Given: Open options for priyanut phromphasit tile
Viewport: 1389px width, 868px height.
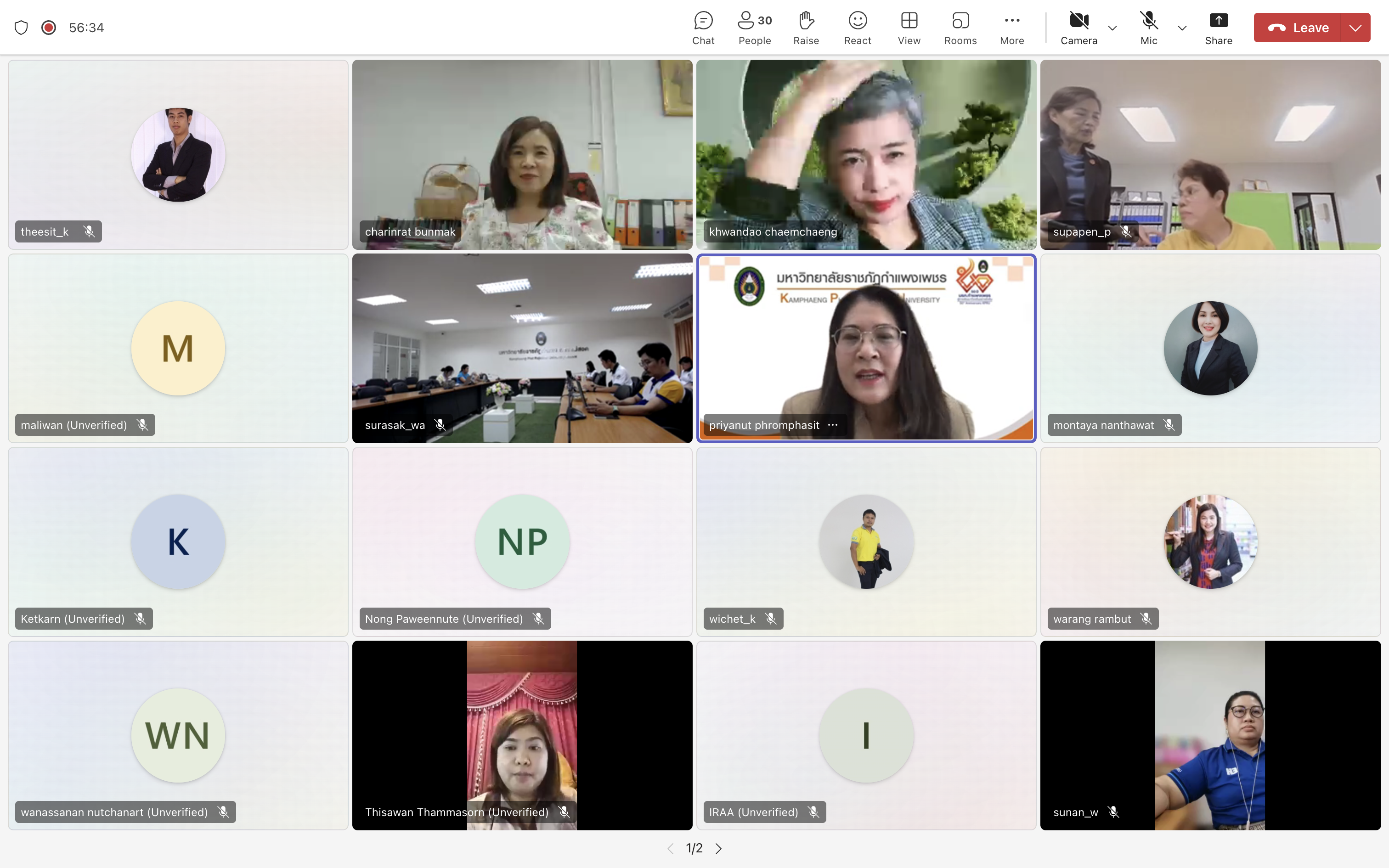Looking at the screenshot, I should (x=833, y=425).
